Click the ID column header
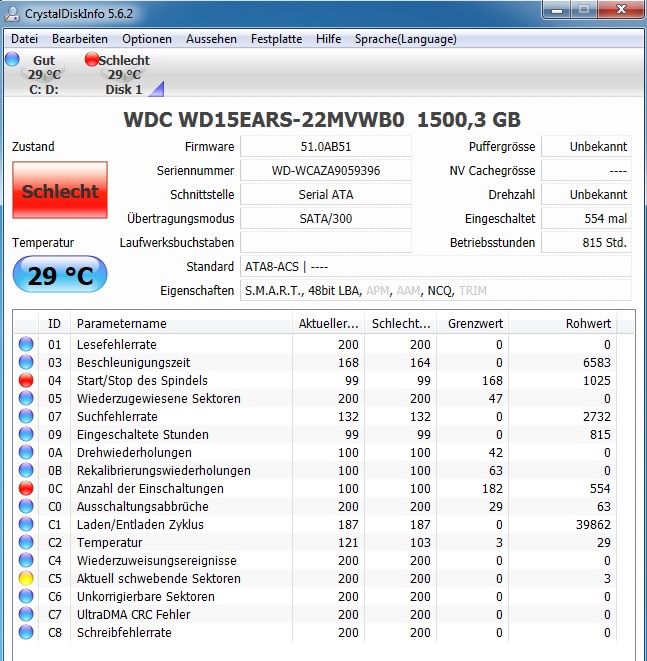Image resolution: width=647 pixels, height=661 pixels. click(x=54, y=324)
